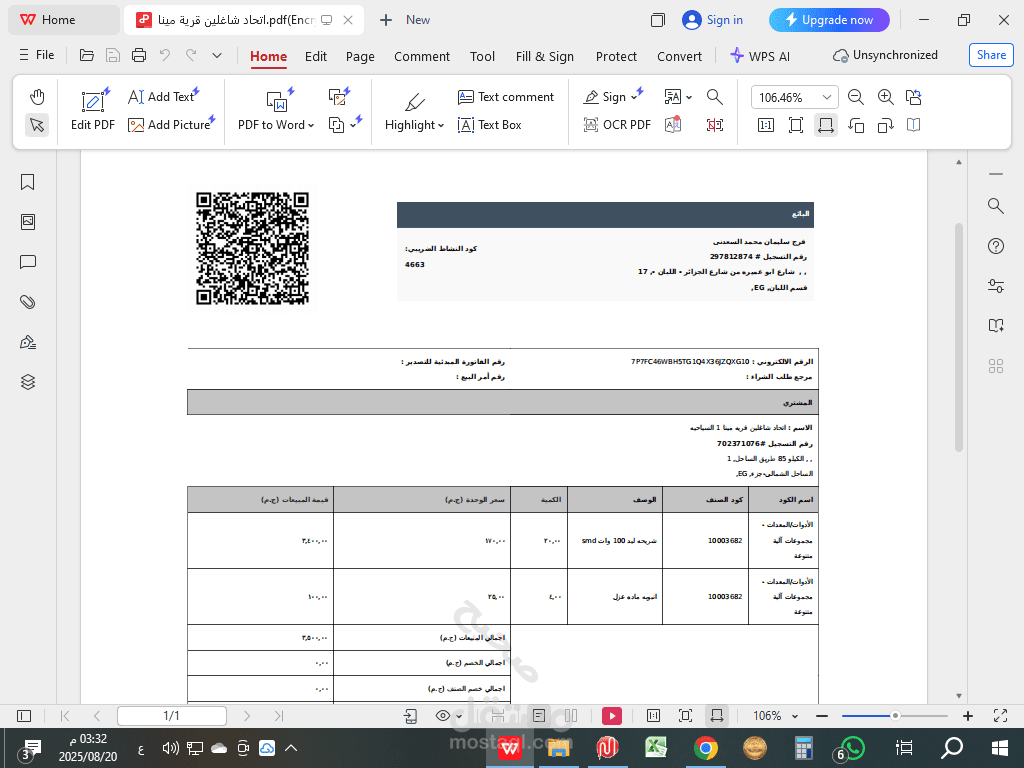Toggle eye protection mode icon
This screenshot has width=1024, height=768.
(x=443, y=716)
